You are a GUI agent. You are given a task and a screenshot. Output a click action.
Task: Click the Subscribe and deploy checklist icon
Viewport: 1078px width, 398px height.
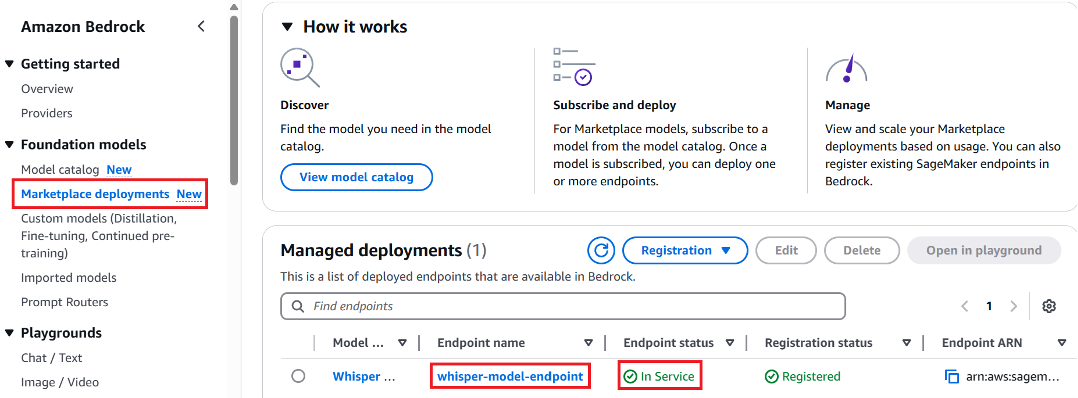(x=573, y=67)
